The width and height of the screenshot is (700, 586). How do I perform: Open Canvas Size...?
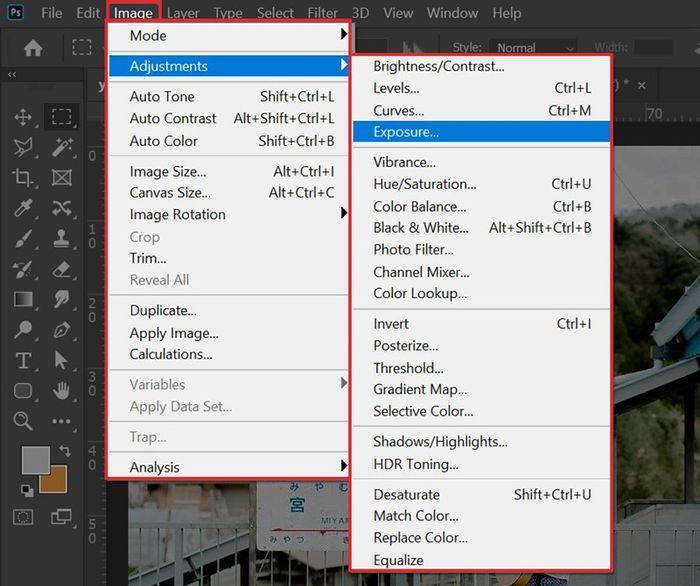229,192
